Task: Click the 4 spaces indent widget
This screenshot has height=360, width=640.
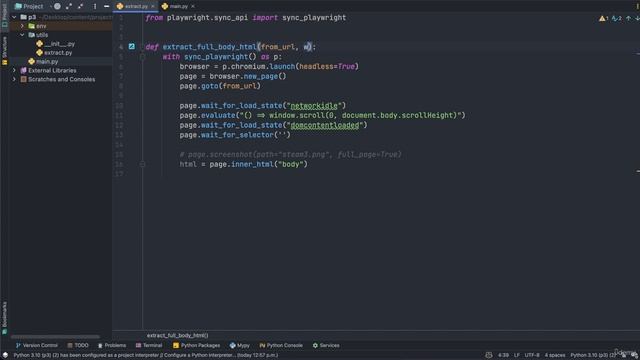Action: pos(555,355)
